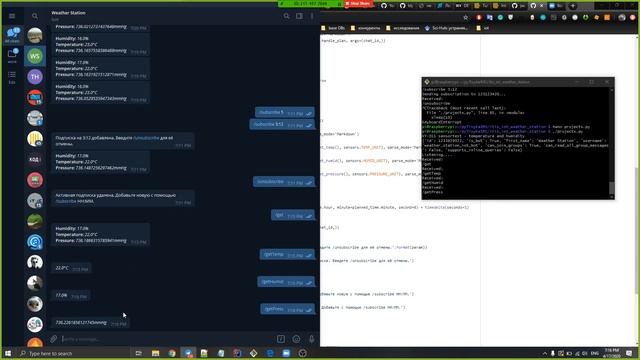This screenshot has height=360, width=640.
Task: Open the конкуренты bookmarks folder
Action: 365,28
